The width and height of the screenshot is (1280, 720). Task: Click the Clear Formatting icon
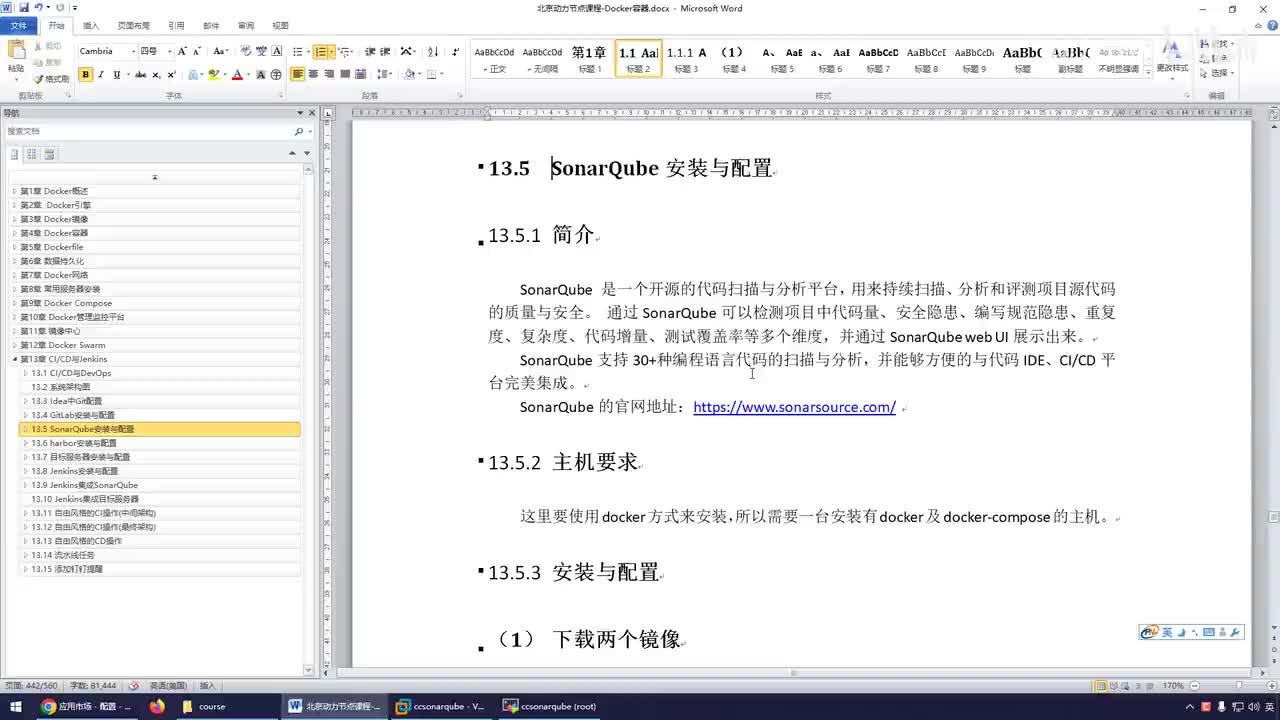[x=246, y=51]
